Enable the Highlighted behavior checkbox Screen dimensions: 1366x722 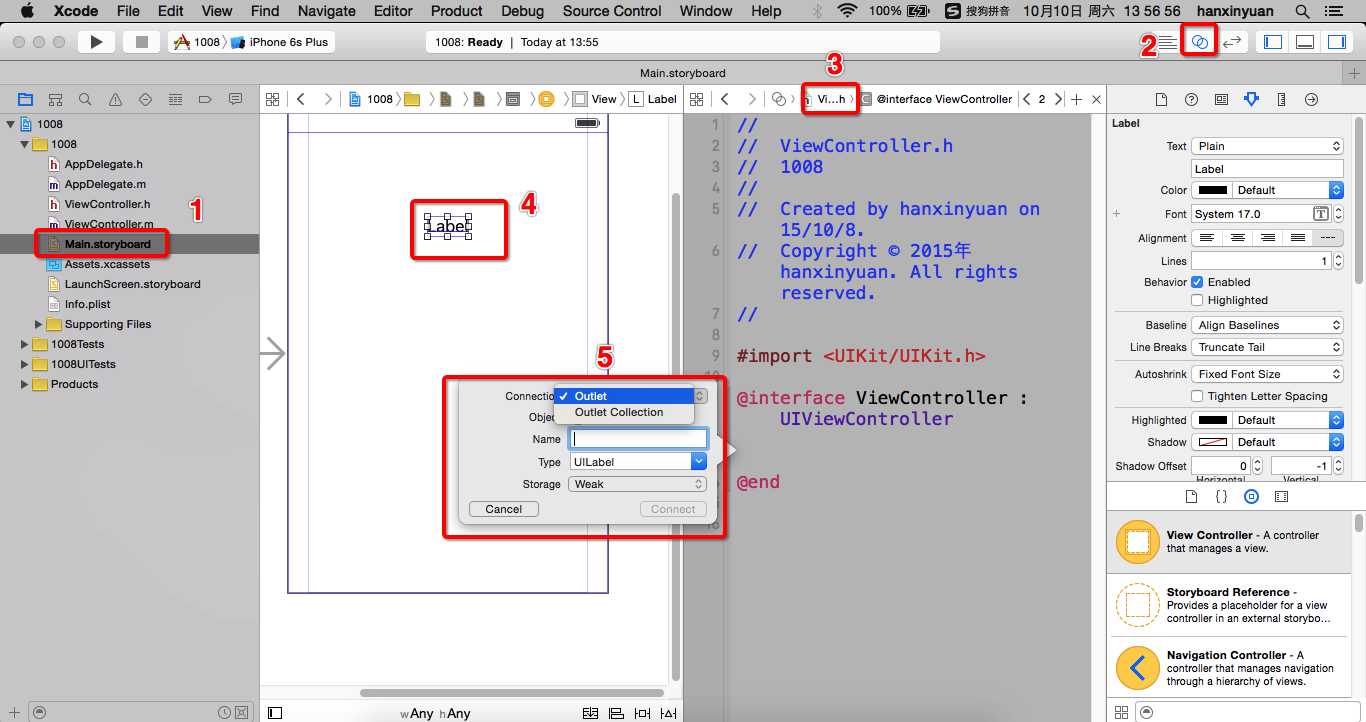[x=1197, y=300]
